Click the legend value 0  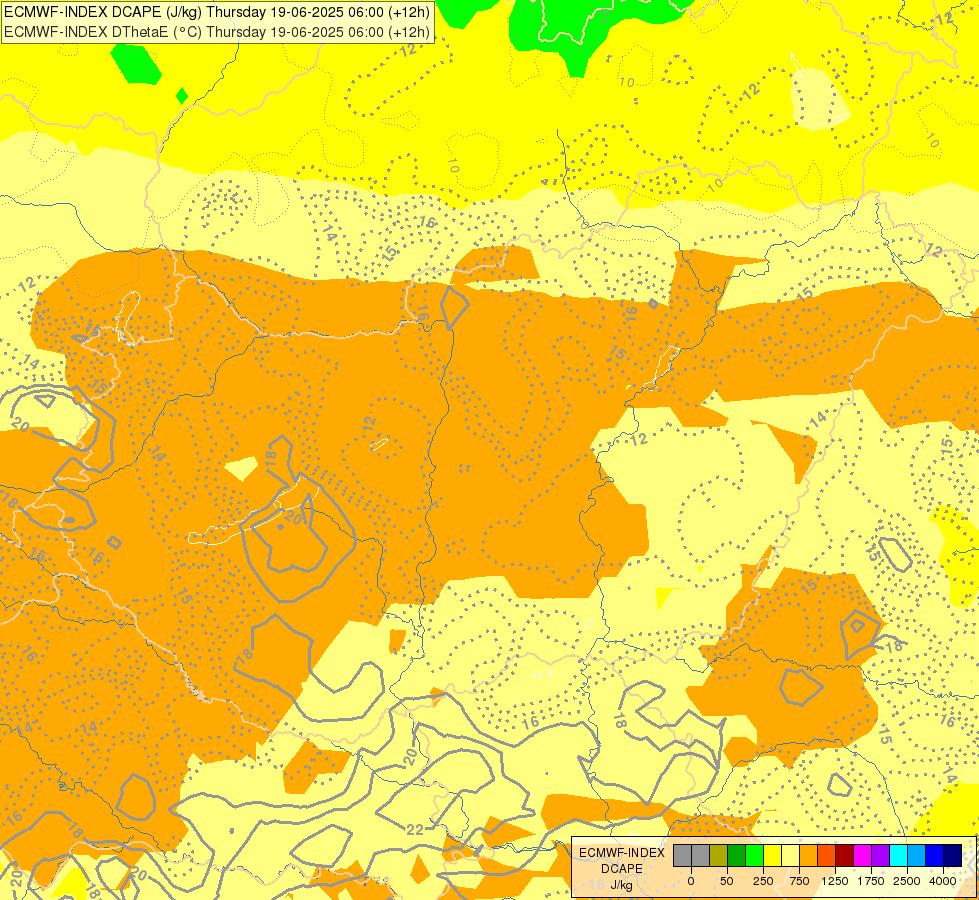pyautogui.click(x=691, y=881)
